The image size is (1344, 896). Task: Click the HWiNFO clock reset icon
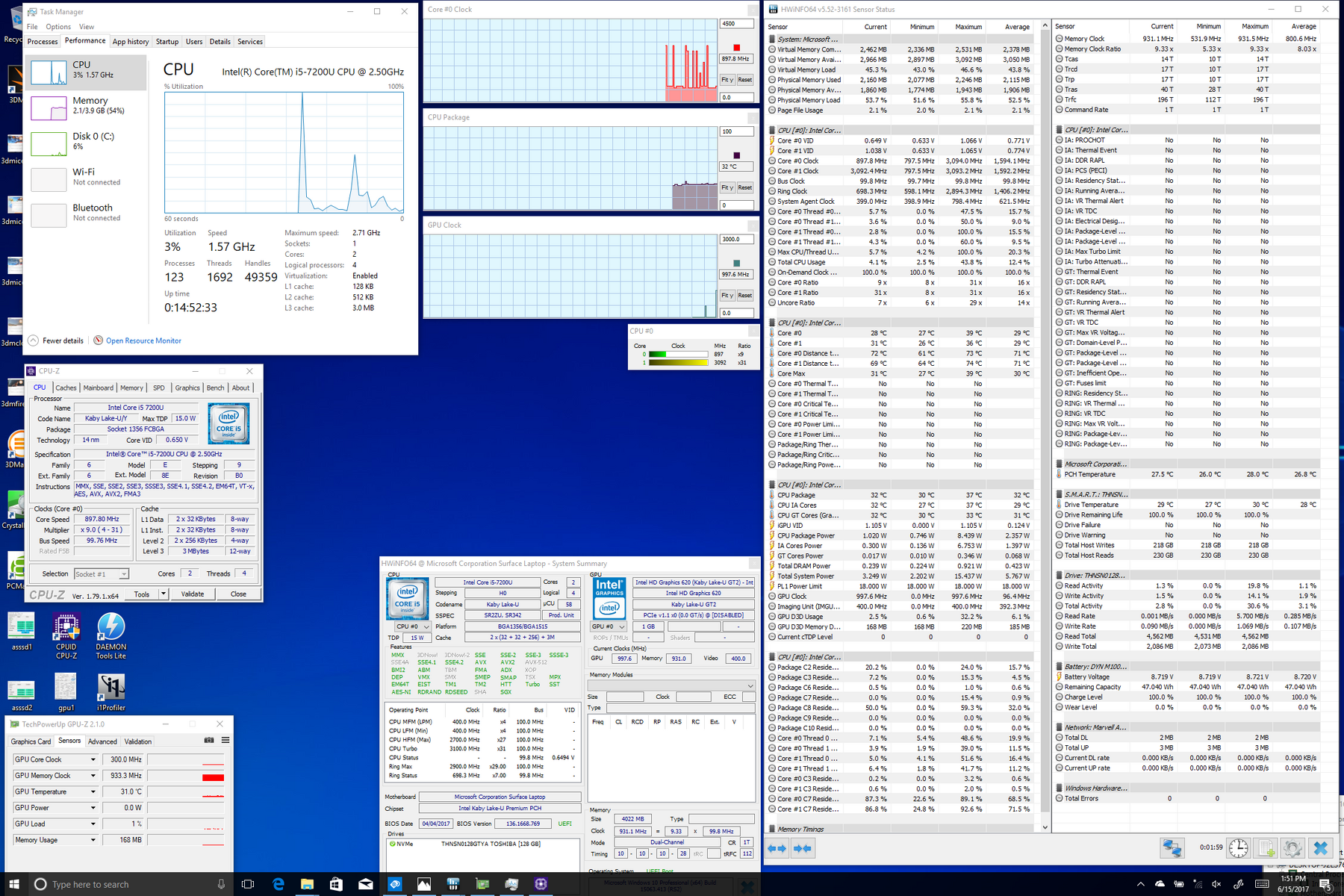(1239, 848)
